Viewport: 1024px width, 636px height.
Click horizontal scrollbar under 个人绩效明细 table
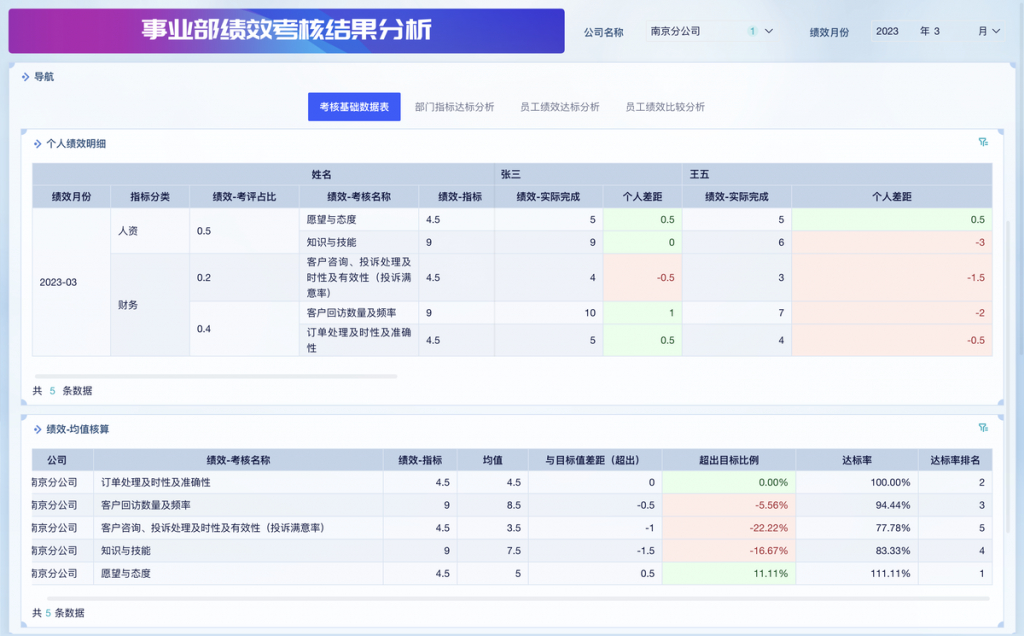point(215,376)
